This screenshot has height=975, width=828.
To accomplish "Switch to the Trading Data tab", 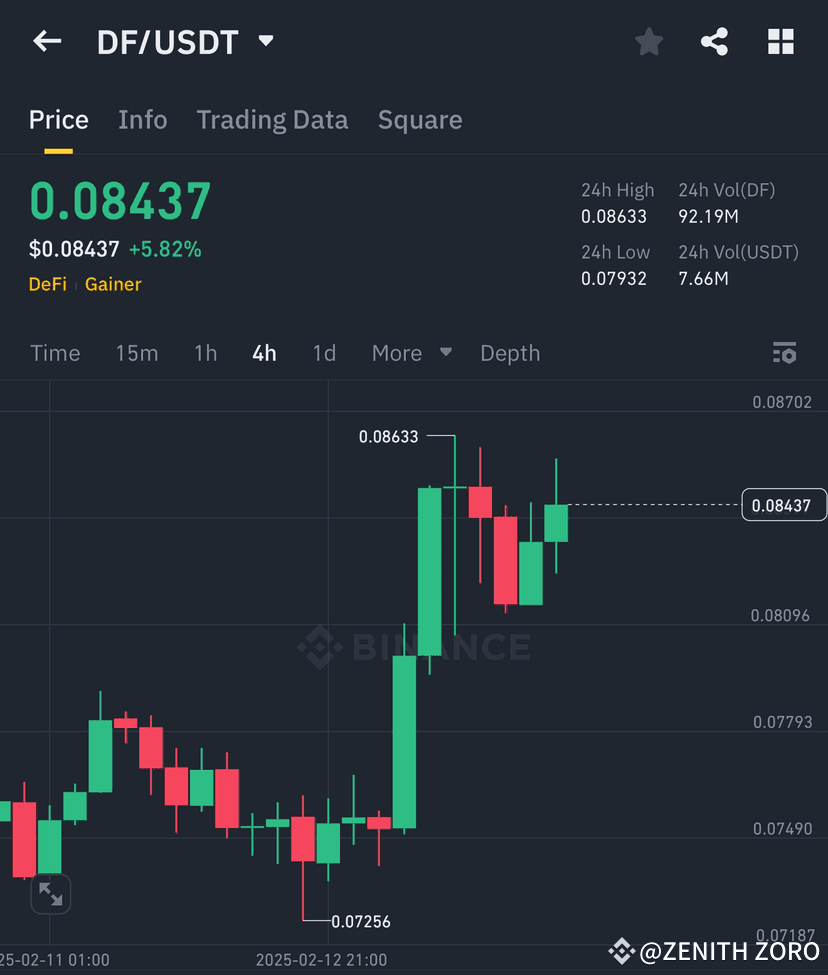I will (x=272, y=119).
